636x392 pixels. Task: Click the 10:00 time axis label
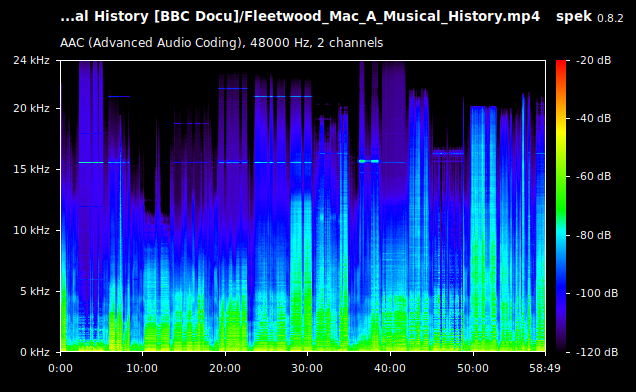pos(142,368)
